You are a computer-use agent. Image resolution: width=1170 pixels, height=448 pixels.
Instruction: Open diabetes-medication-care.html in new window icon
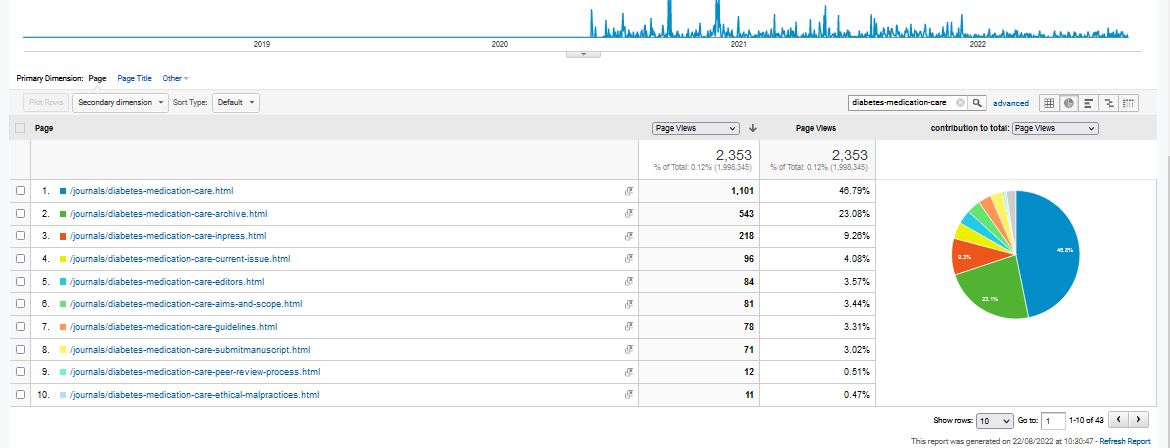click(628, 191)
